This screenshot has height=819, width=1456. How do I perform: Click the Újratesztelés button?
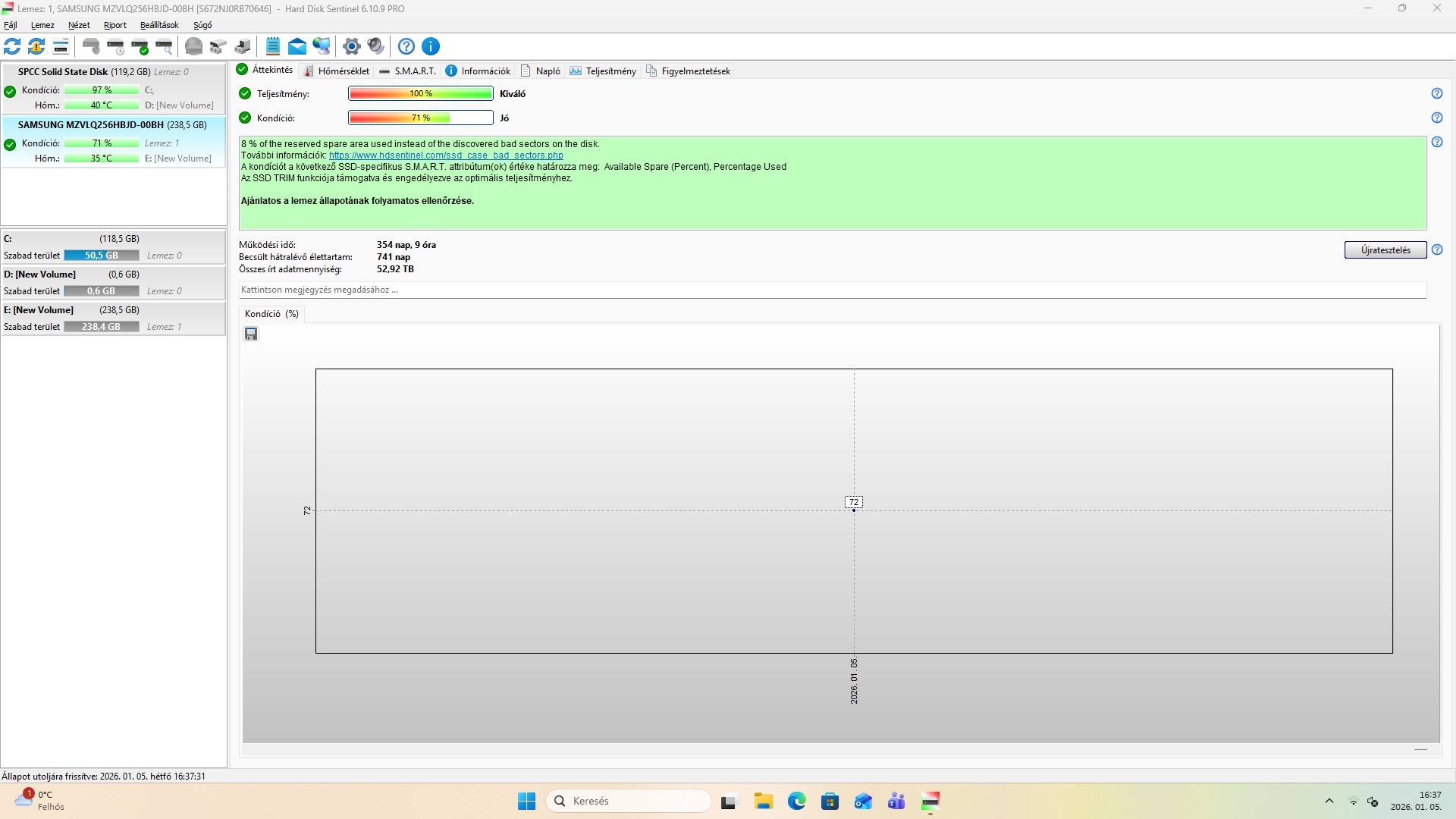(x=1385, y=250)
